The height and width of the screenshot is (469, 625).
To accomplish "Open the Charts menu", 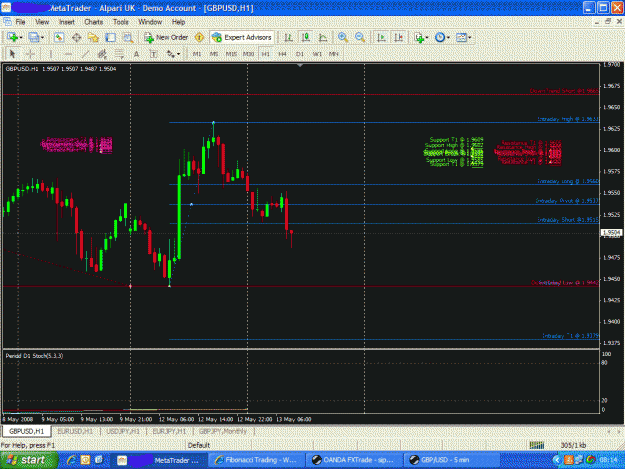I will (x=94, y=22).
